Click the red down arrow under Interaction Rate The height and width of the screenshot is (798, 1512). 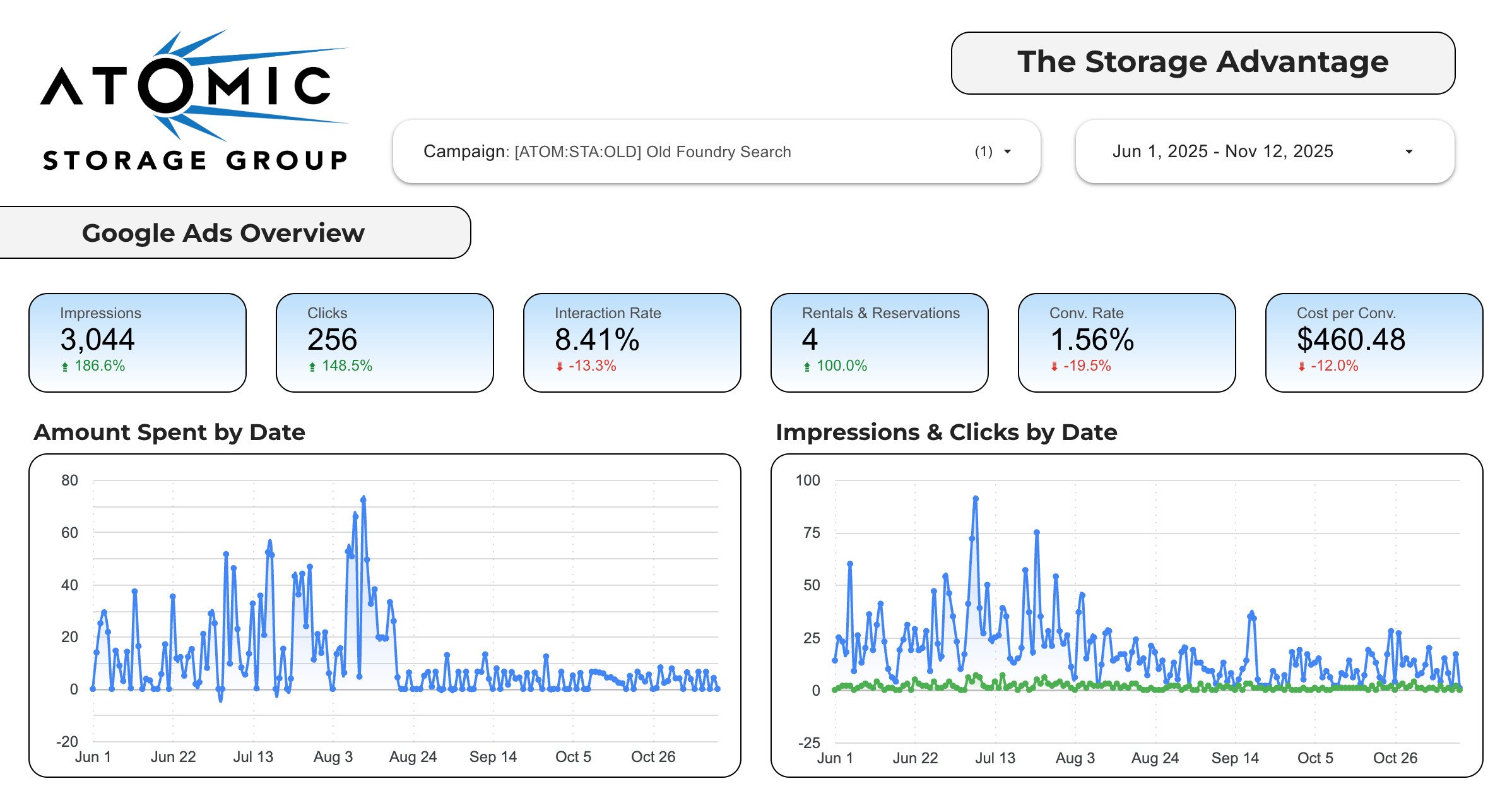(560, 366)
